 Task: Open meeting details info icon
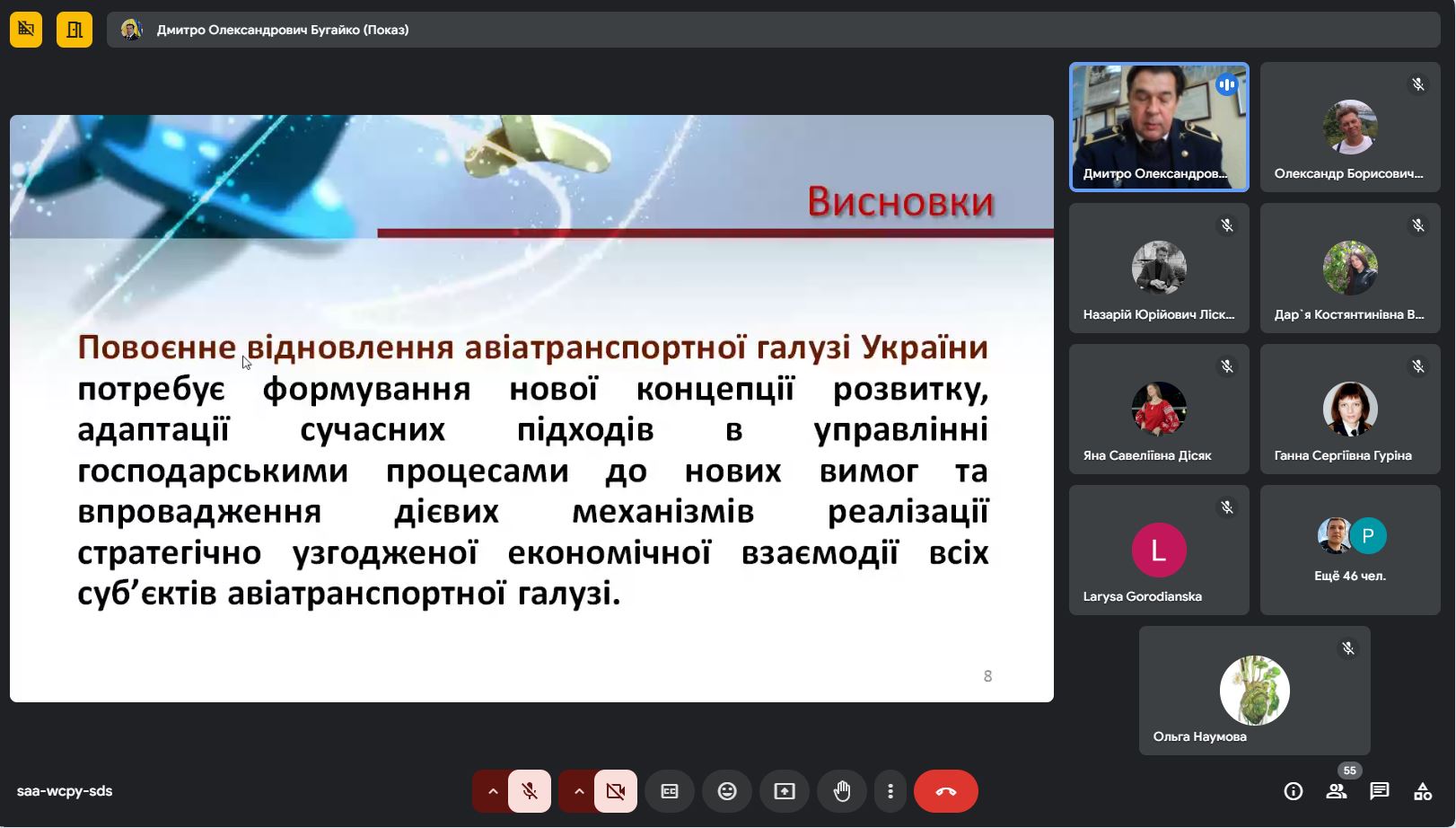click(1293, 791)
